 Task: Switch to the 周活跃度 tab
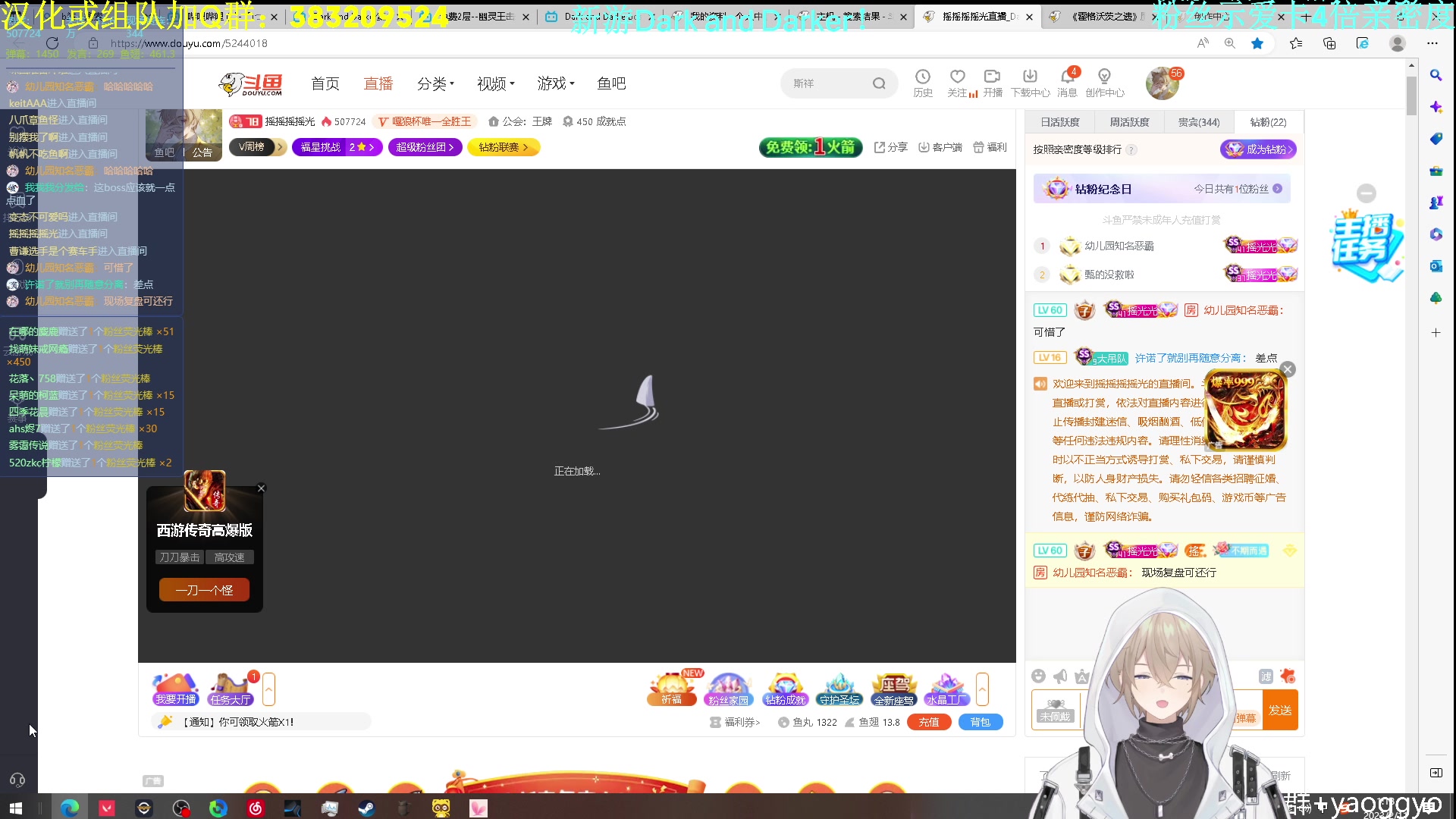[1129, 122]
